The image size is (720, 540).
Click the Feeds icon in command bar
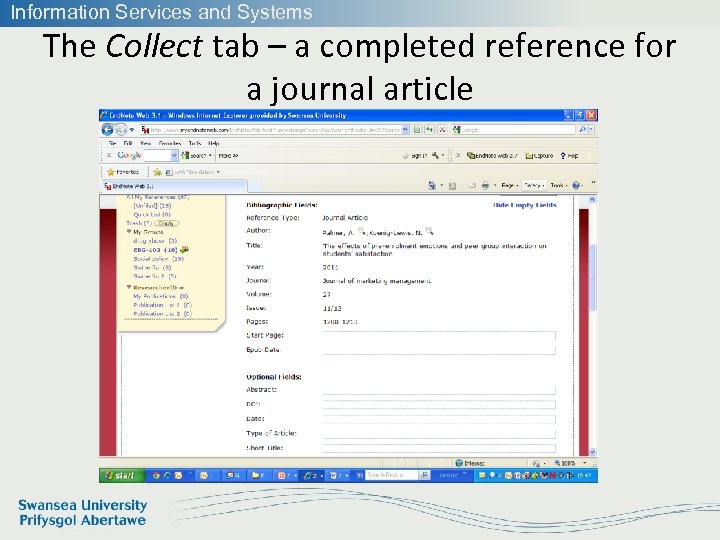[x=452, y=186]
